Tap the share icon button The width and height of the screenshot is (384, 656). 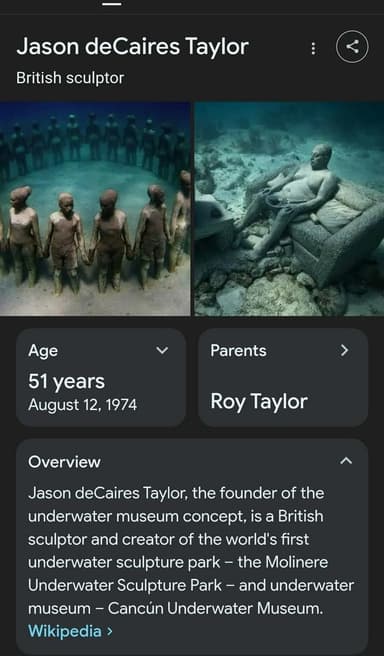(x=352, y=46)
